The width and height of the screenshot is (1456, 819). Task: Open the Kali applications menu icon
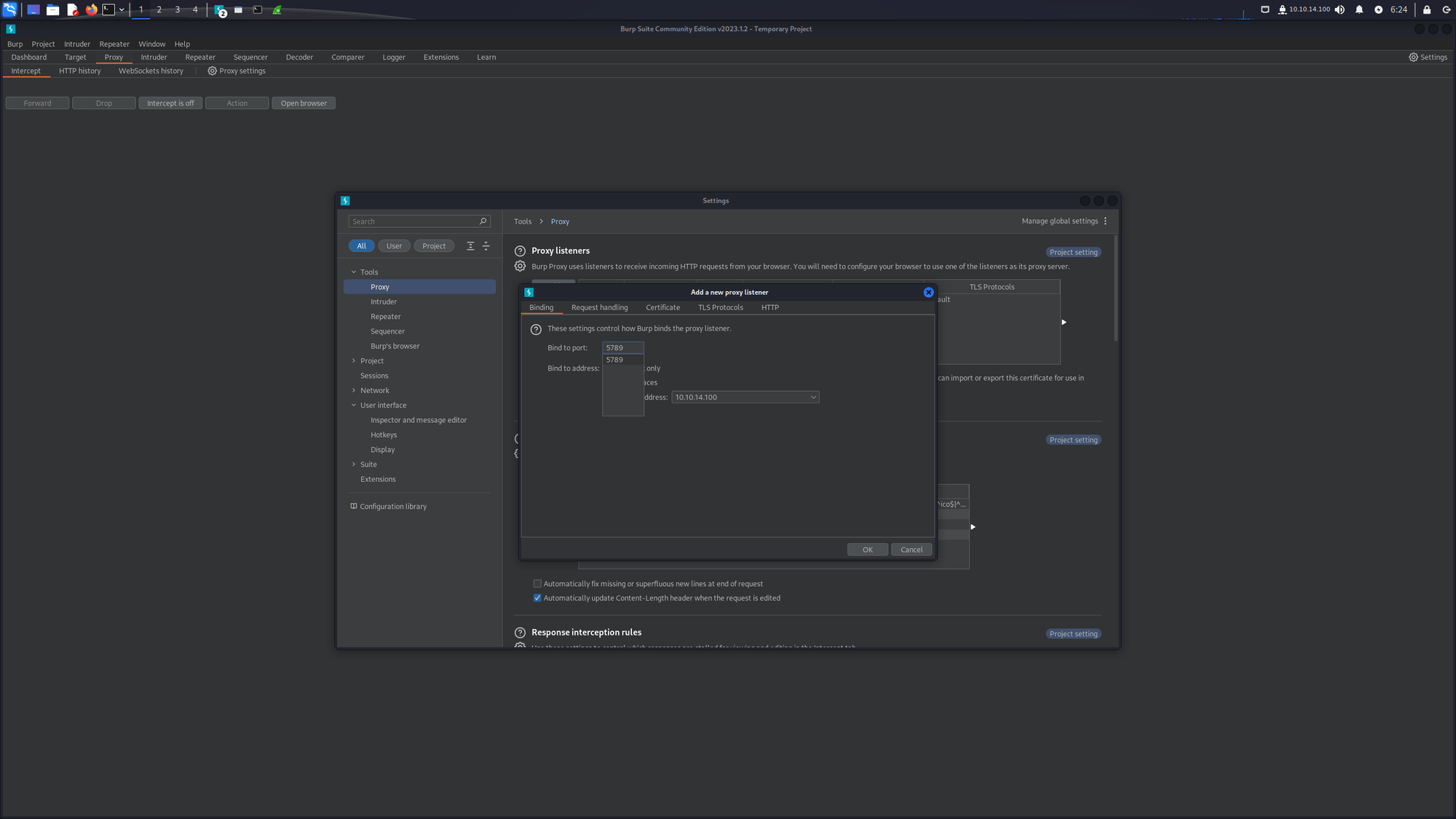tap(10, 9)
